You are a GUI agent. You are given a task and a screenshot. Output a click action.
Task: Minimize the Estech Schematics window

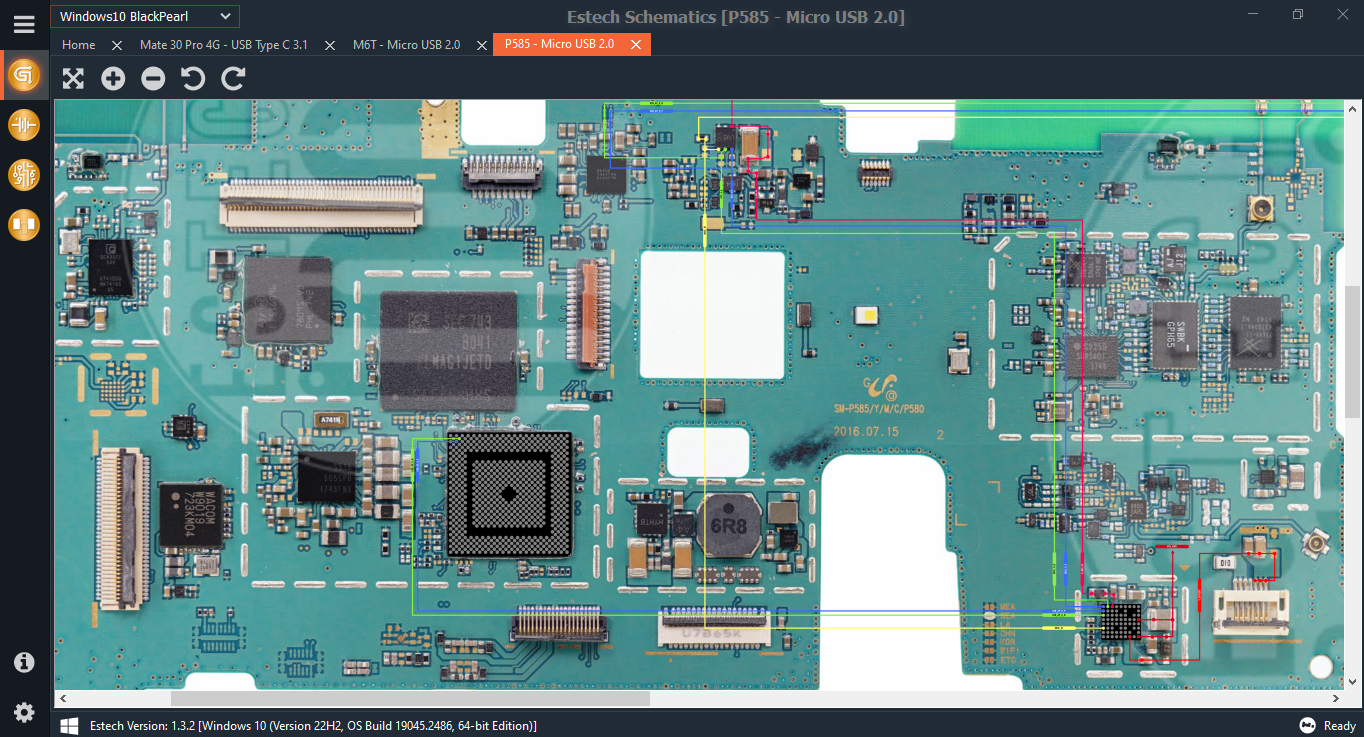pos(1254,14)
